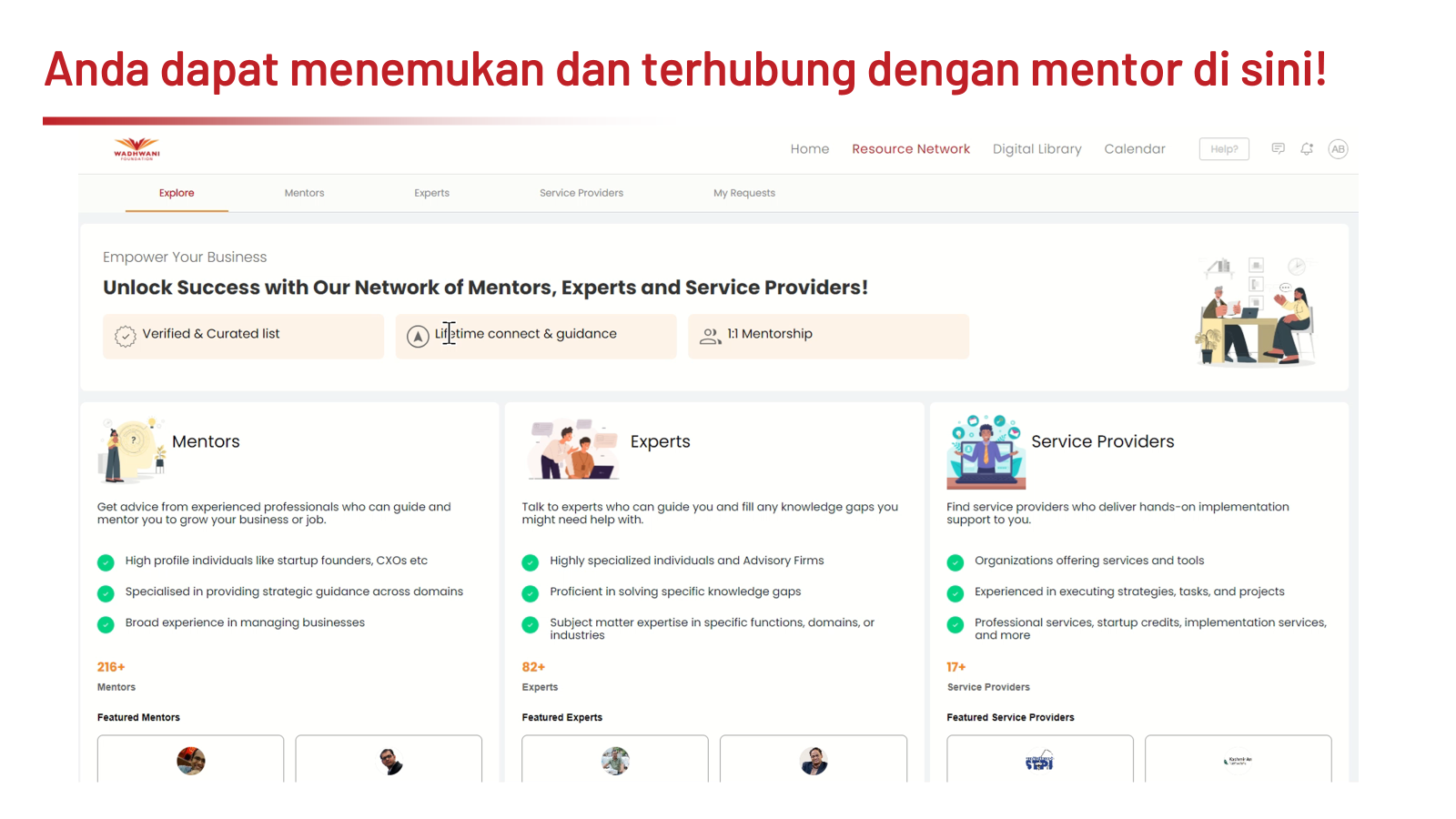Open Digital Library from top navigation

(1036, 149)
